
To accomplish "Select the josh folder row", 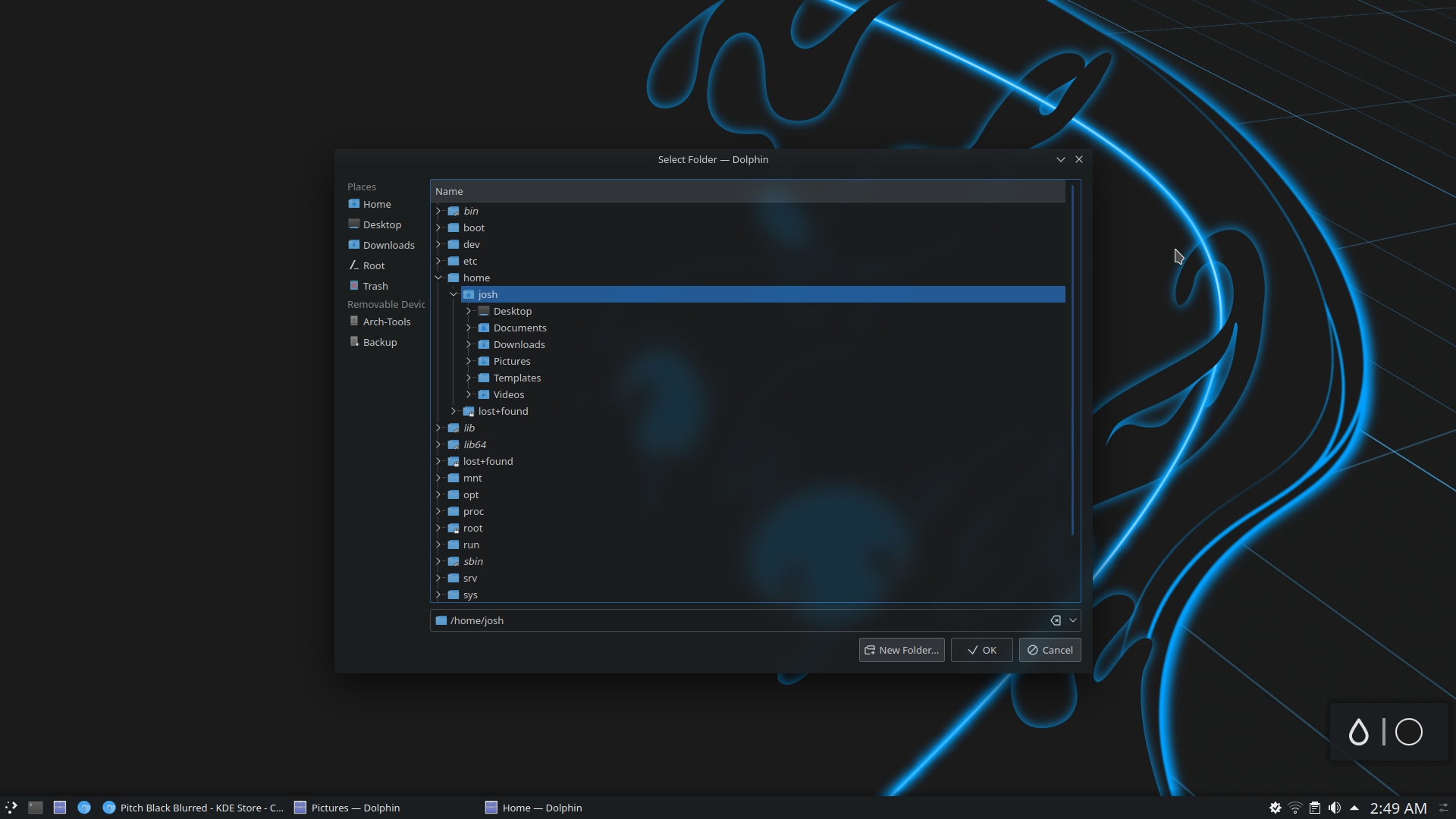I will 763,294.
